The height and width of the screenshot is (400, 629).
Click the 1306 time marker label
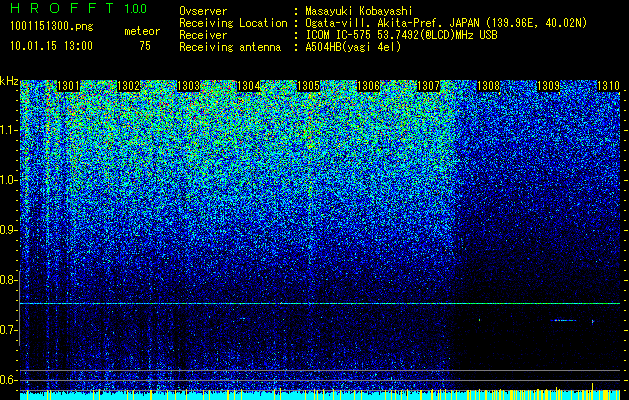point(368,86)
